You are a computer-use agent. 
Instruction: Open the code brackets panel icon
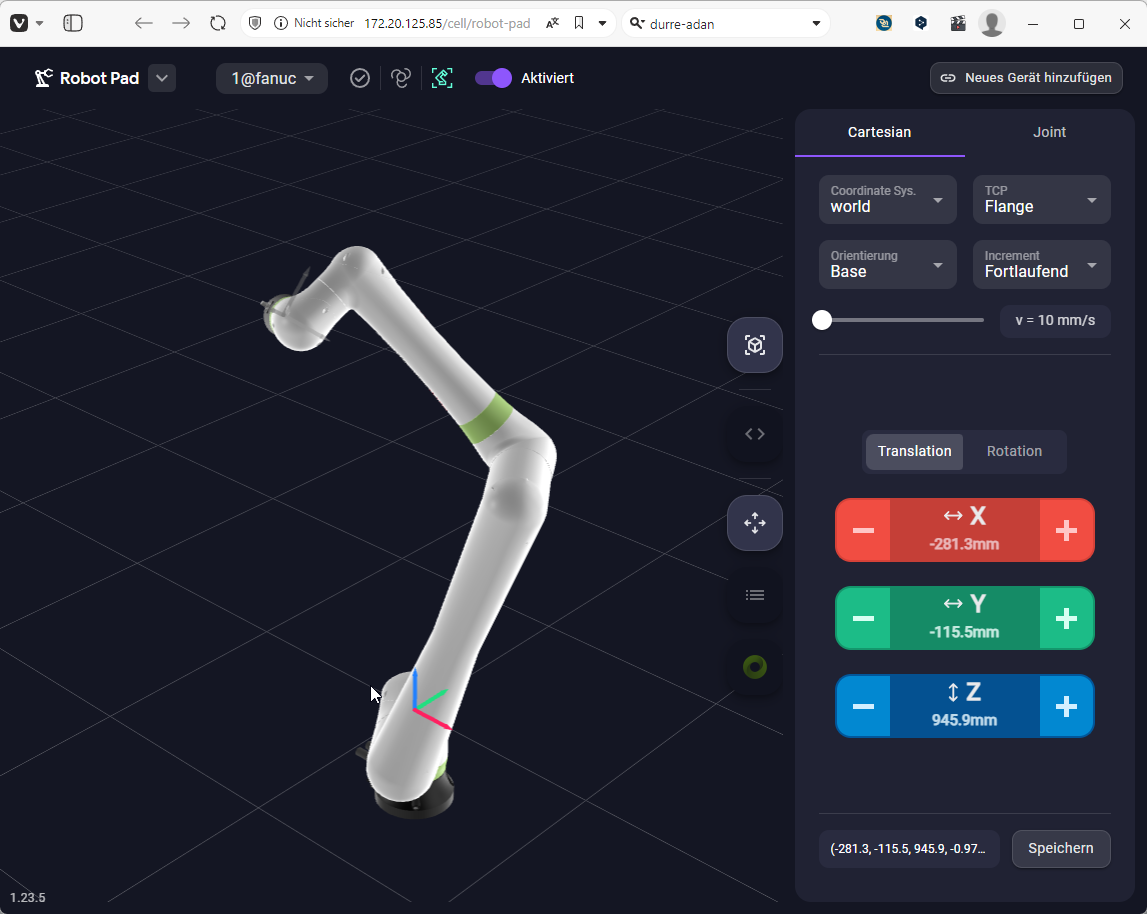754,434
